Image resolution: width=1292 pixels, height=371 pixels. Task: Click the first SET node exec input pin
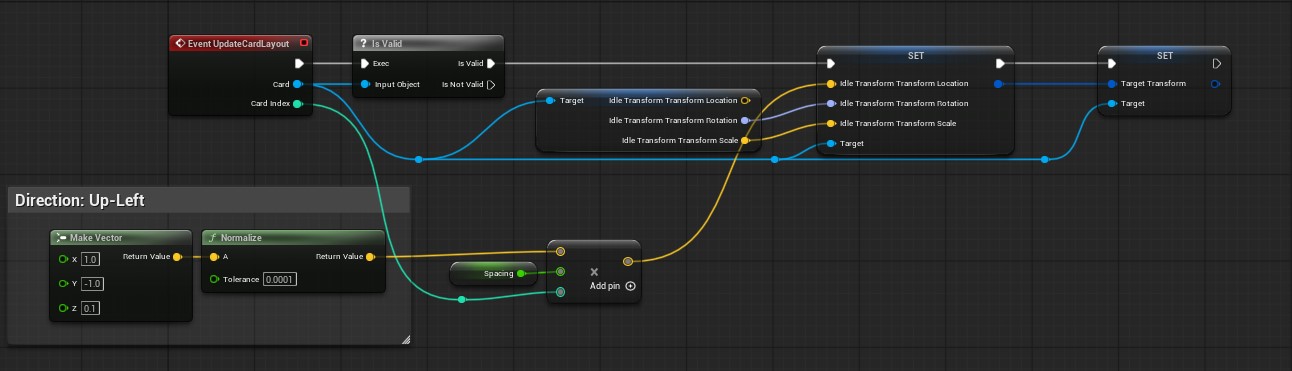point(830,64)
